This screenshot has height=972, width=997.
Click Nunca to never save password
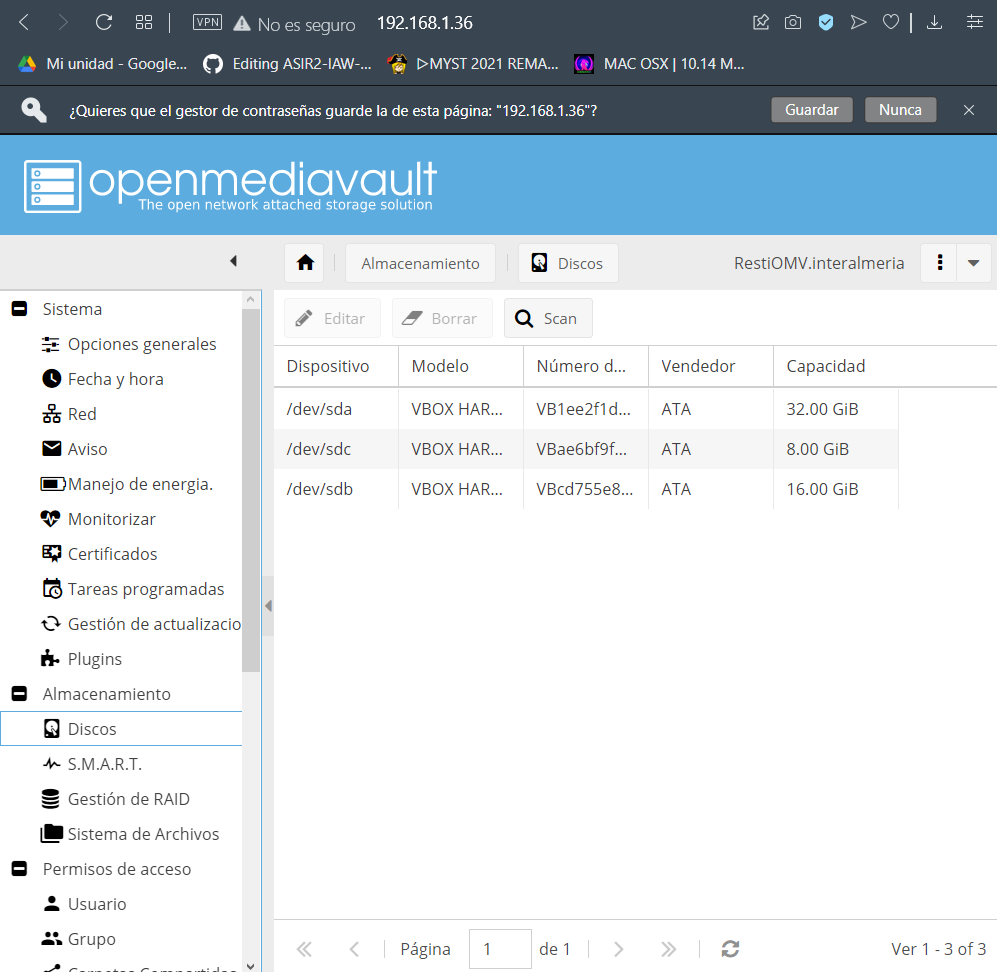point(900,110)
